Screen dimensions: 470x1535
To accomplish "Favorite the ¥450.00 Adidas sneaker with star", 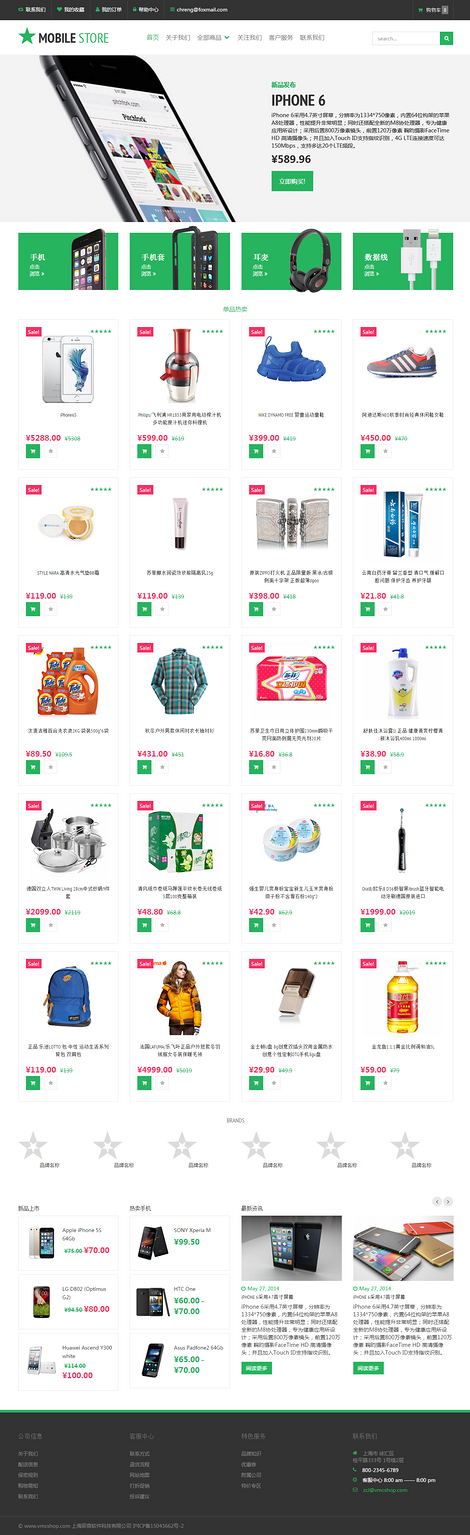I will (x=385, y=451).
